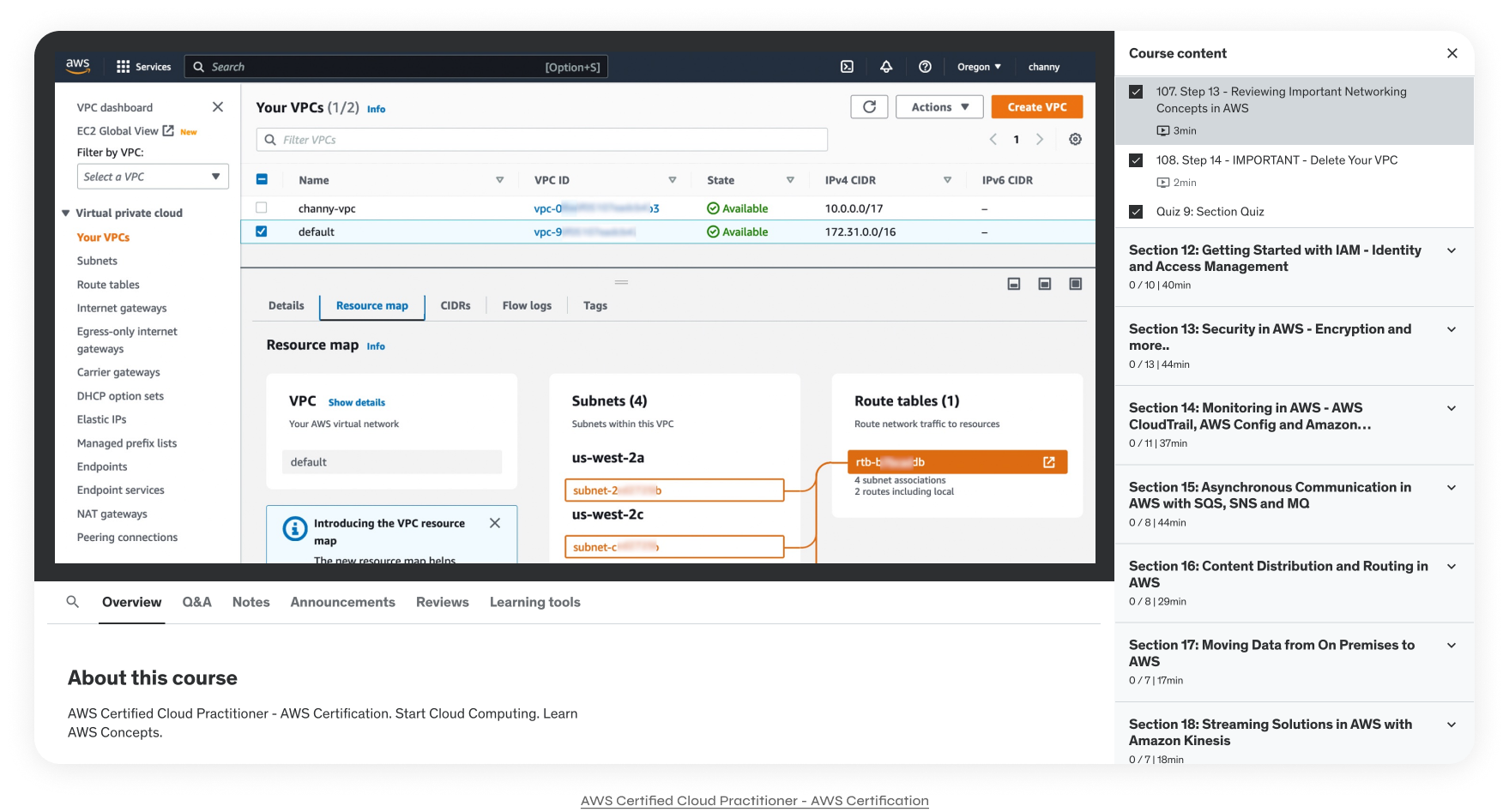The width and height of the screenshot is (1509, 812).
Task: Open the Learning tools course tab
Action: (x=534, y=602)
